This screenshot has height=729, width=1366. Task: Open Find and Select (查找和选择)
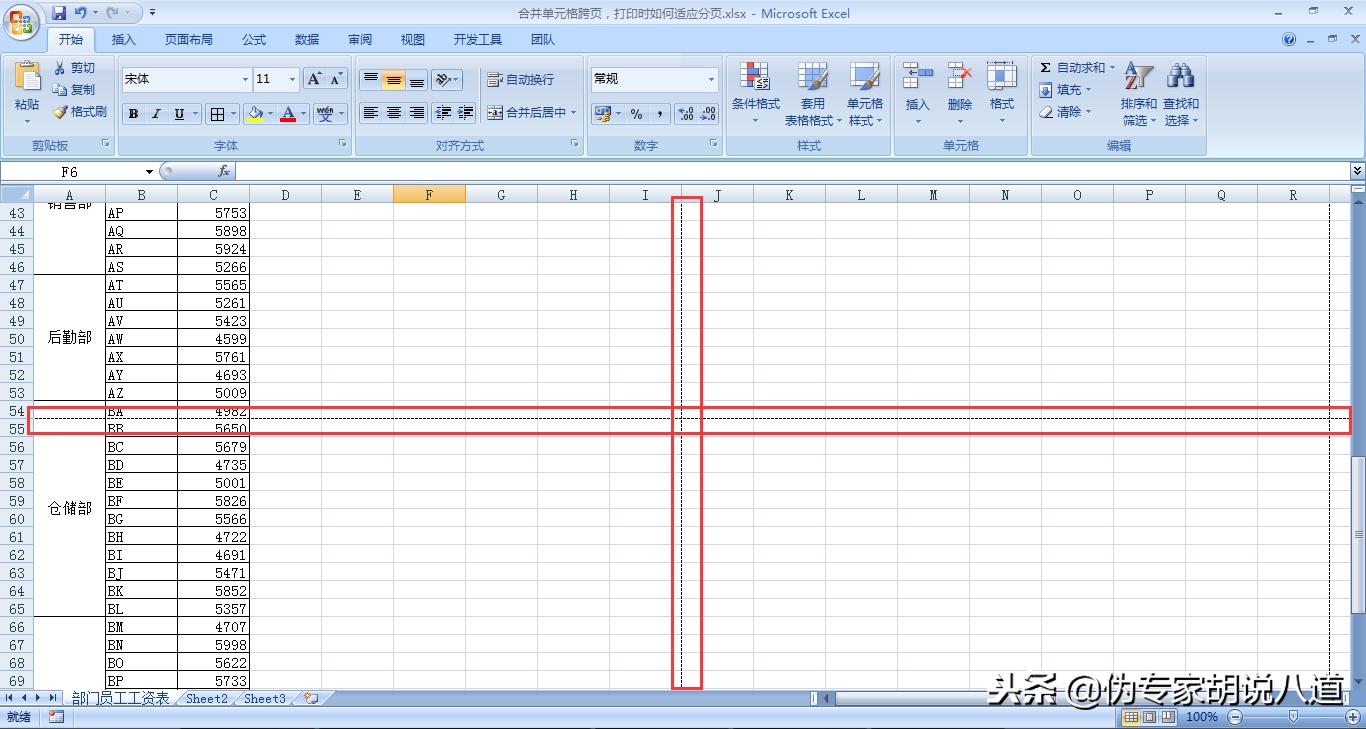coord(1180,93)
